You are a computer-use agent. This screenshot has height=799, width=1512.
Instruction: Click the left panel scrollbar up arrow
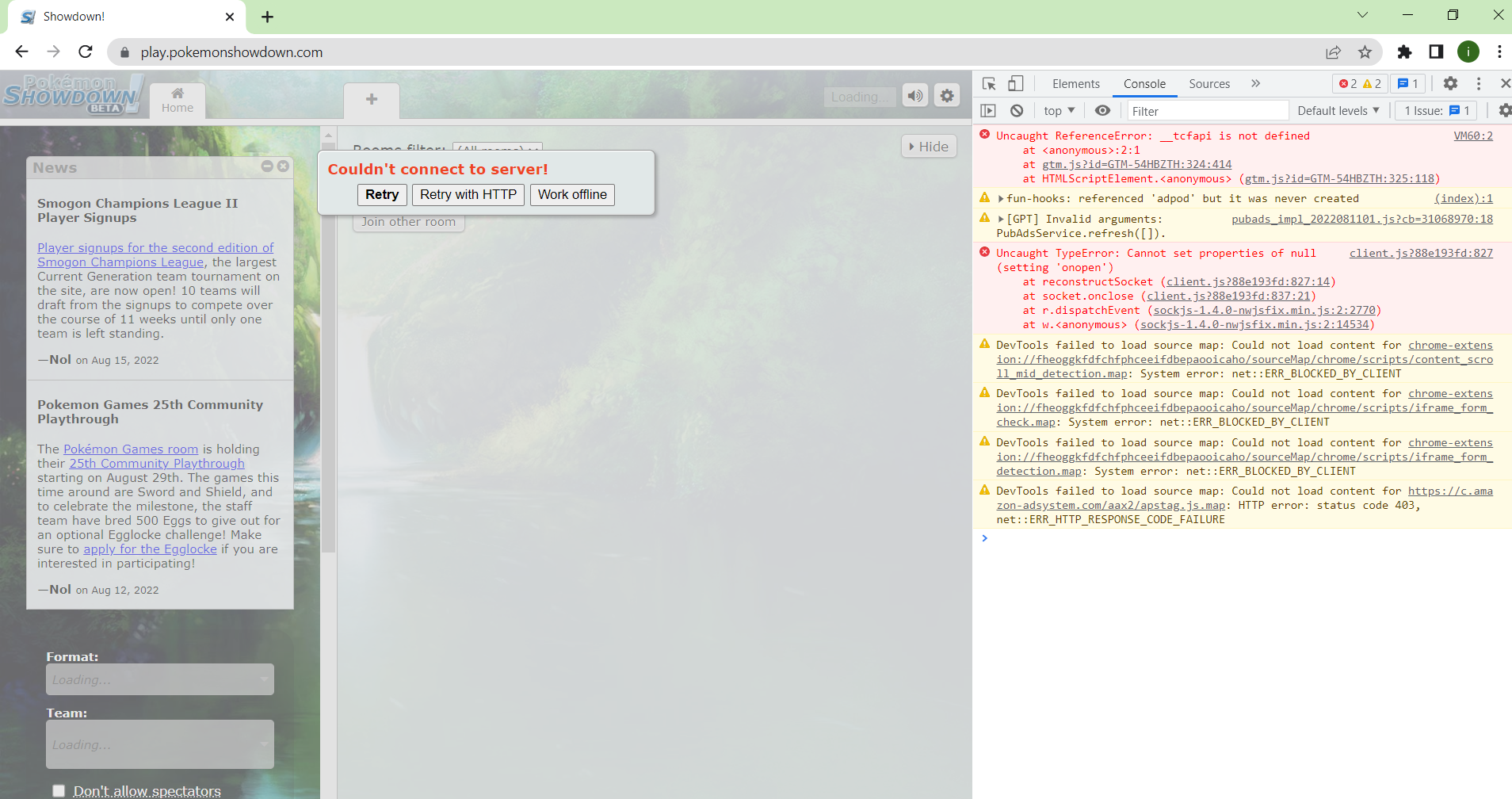(328, 135)
